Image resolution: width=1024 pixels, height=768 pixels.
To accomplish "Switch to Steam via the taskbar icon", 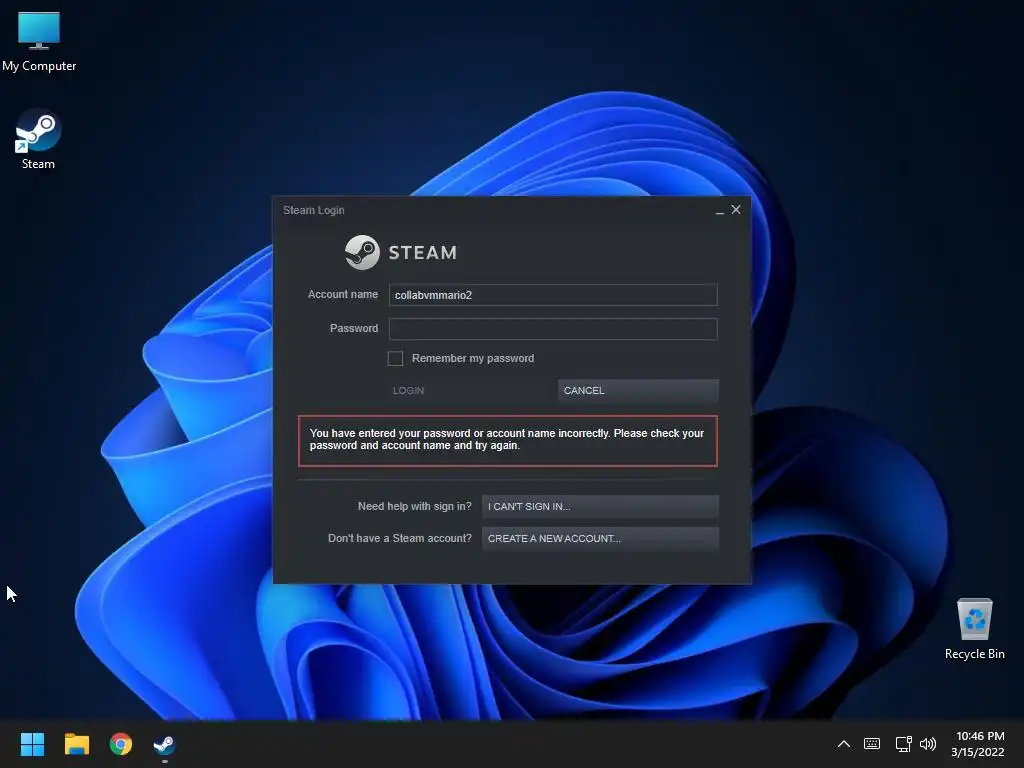I will pos(164,744).
